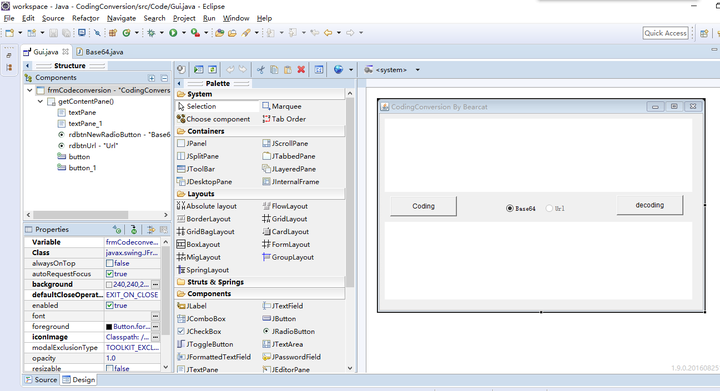The height and width of the screenshot is (391, 720).
Task: Click the New wizard toolbar icon
Action: tap(10, 33)
